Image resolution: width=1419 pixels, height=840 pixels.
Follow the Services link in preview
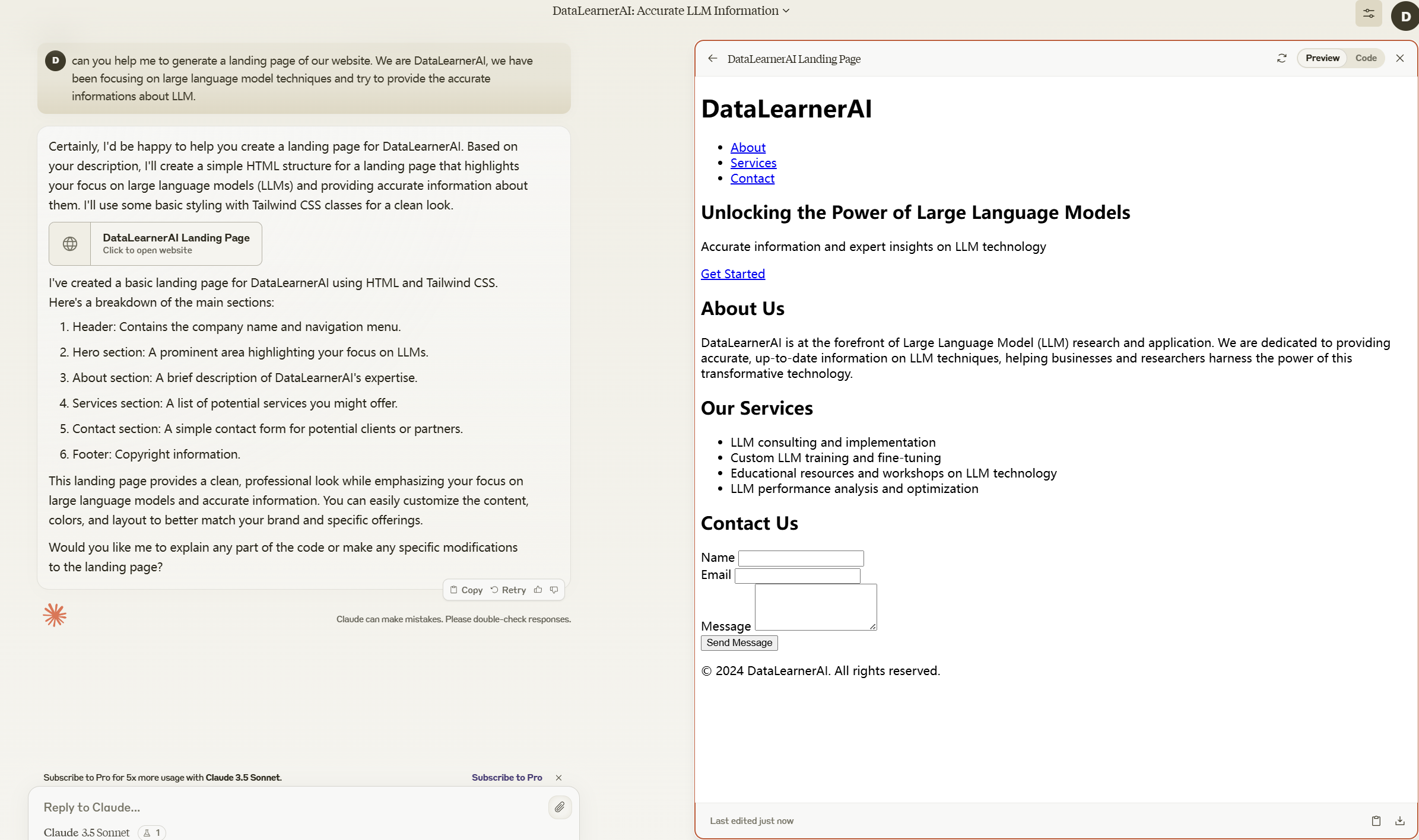click(753, 163)
